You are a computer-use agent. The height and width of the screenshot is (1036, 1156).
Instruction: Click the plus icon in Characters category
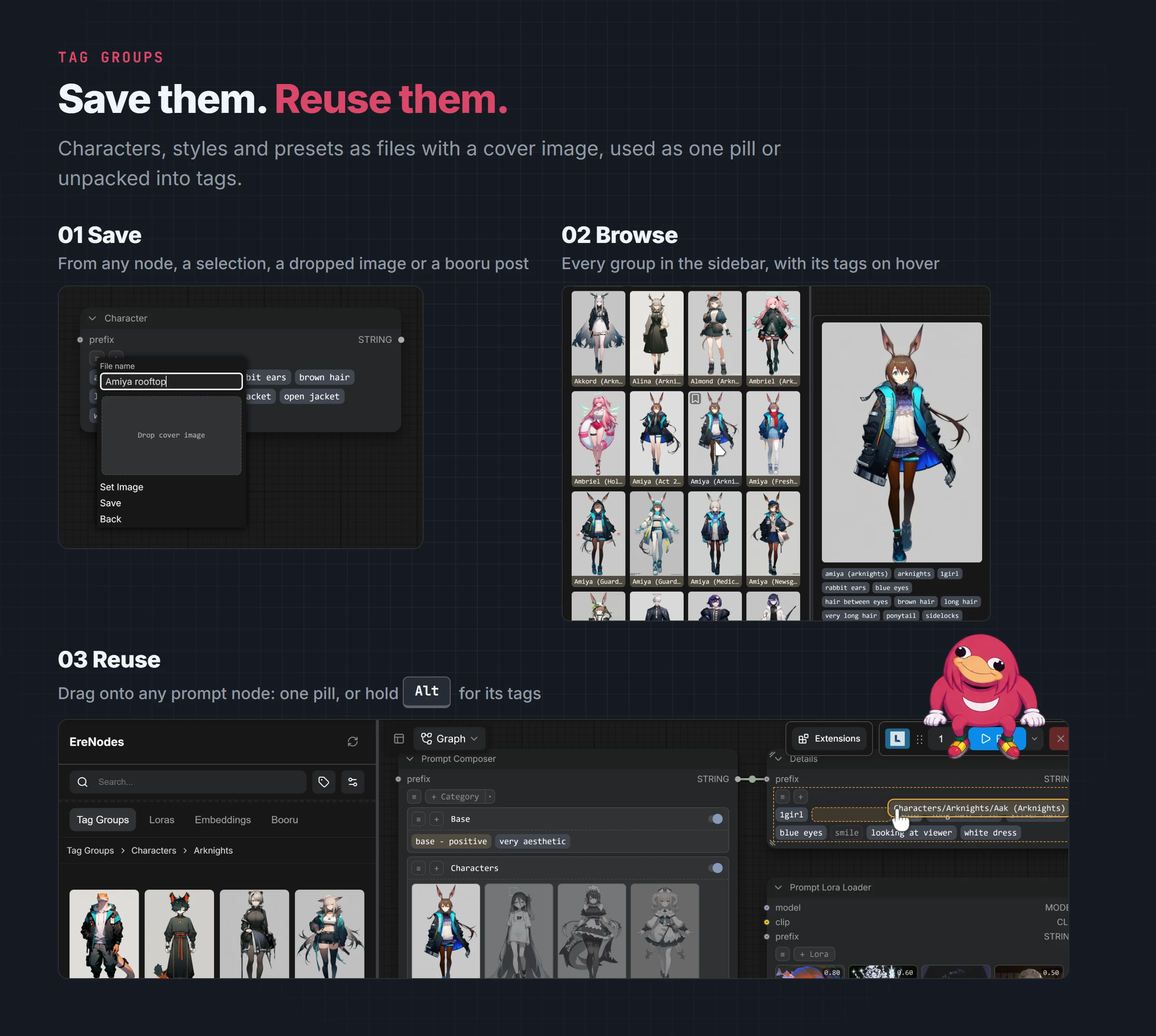pyautogui.click(x=437, y=868)
